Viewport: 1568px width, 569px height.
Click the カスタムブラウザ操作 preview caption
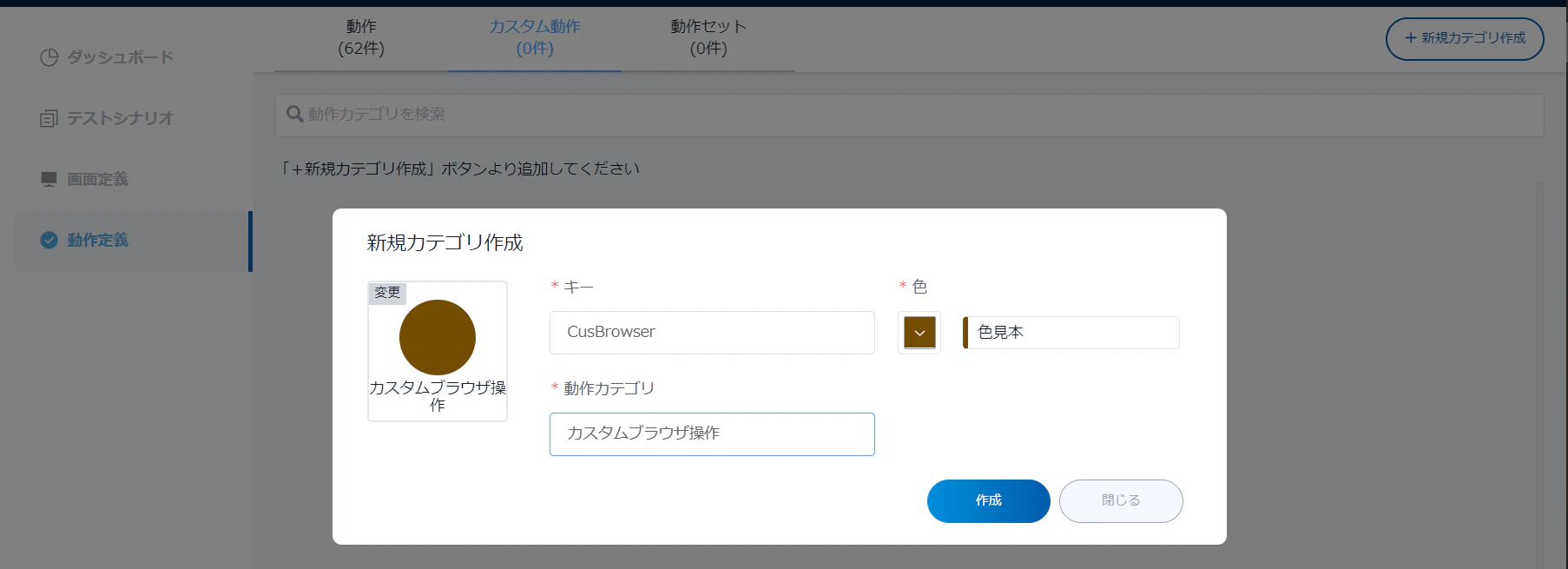[x=438, y=396]
